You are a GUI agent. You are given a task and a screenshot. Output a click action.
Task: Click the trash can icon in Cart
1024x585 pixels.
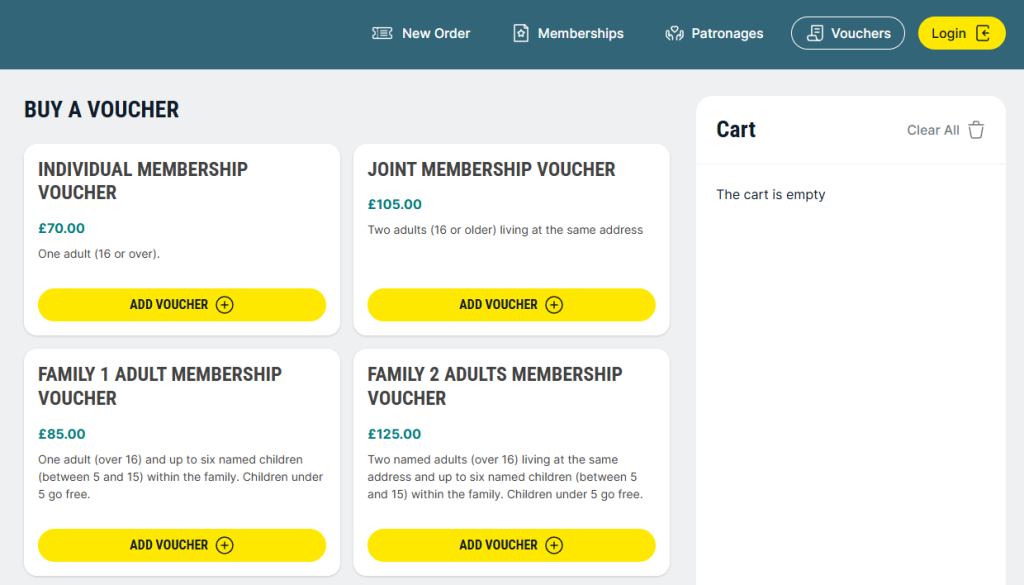pos(977,130)
